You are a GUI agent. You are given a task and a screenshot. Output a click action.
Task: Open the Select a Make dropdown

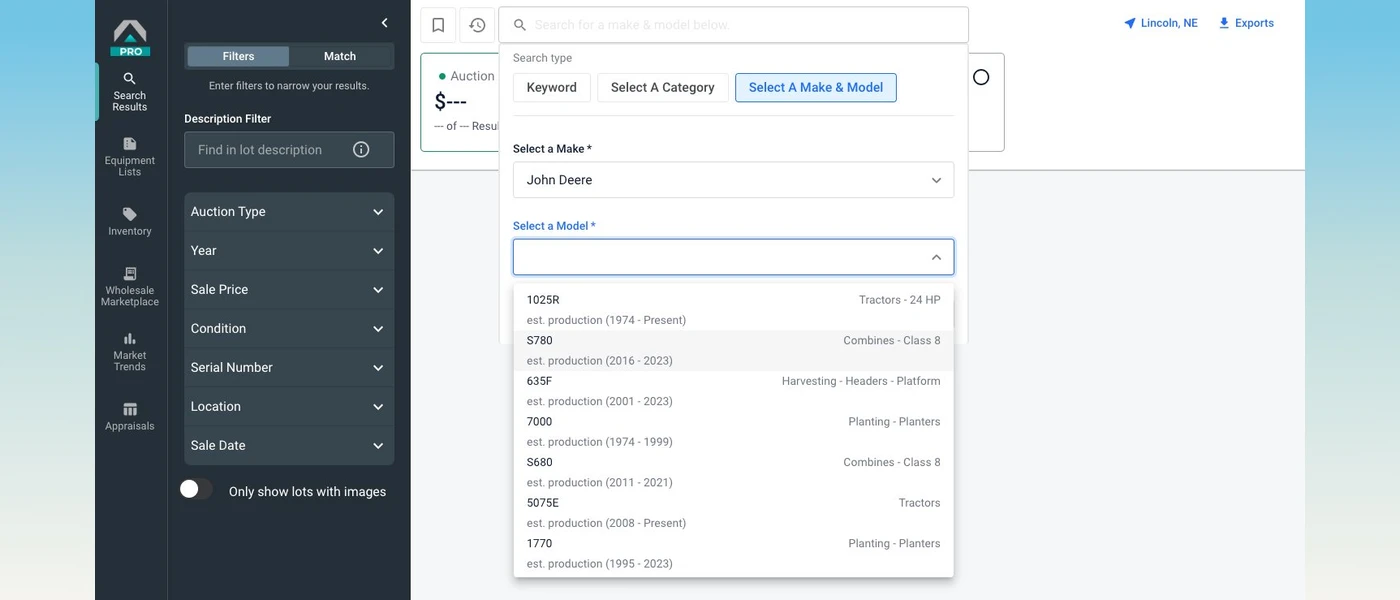coord(733,180)
